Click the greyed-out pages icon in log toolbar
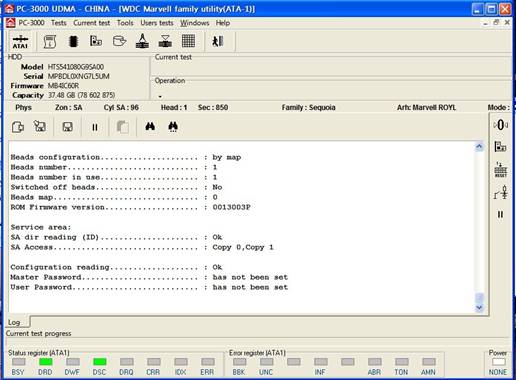 123,127
